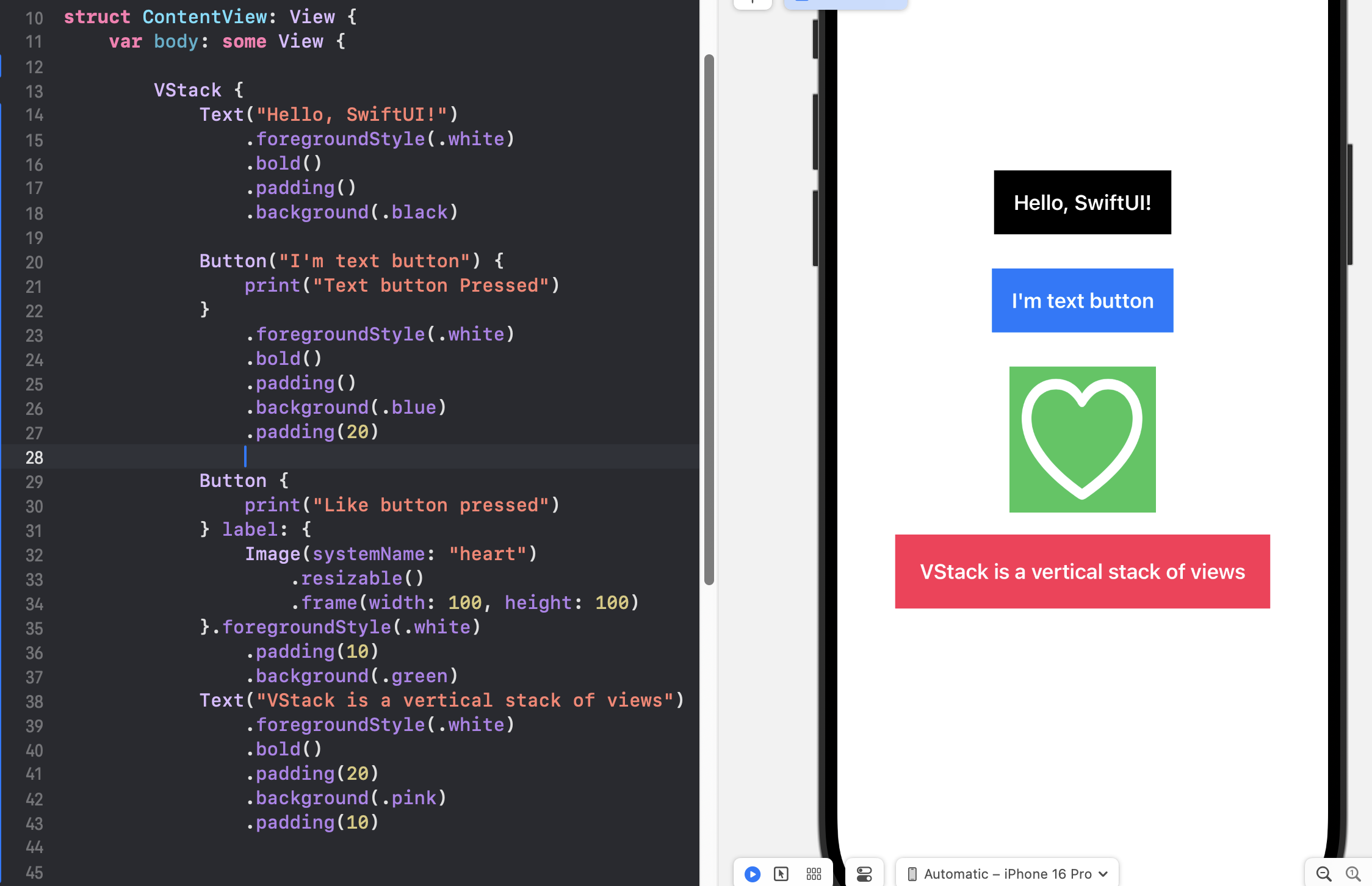This screenshot has height=886, width=1372.
Task: Click the VStack keyword on line 13
Action: [x=187, y=90]
